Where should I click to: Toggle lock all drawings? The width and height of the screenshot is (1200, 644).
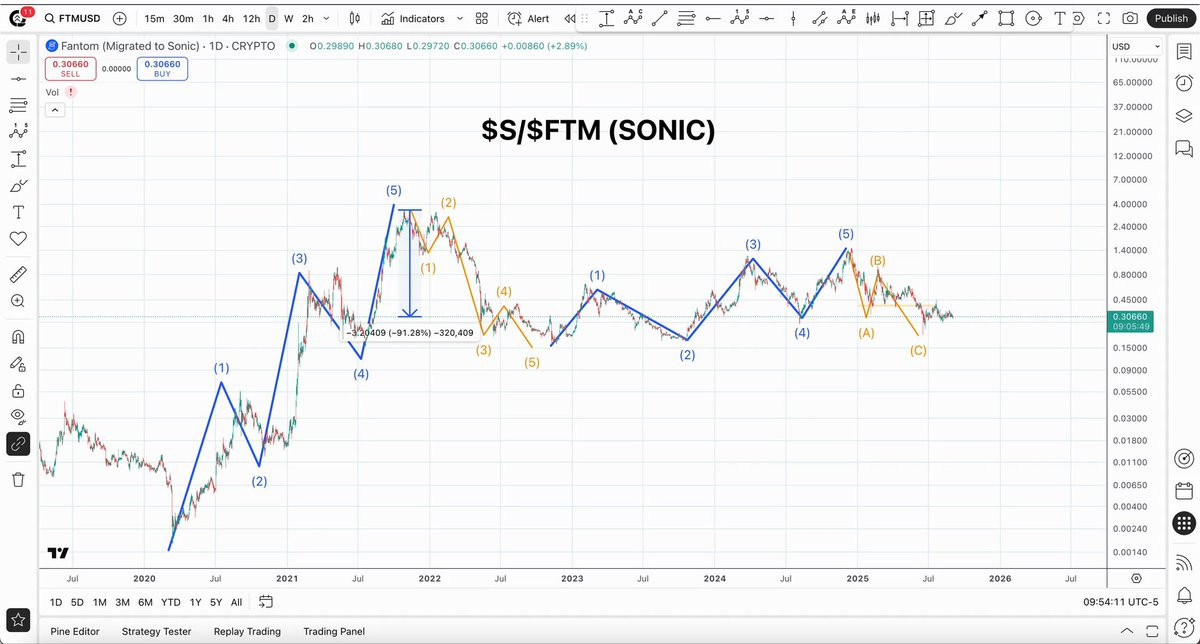18,390
